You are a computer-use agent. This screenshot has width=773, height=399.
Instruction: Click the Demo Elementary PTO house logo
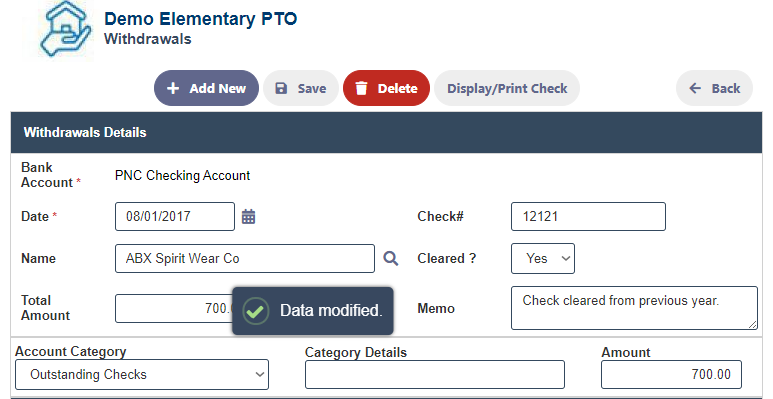pyautogui.click(x=65, y=29)
